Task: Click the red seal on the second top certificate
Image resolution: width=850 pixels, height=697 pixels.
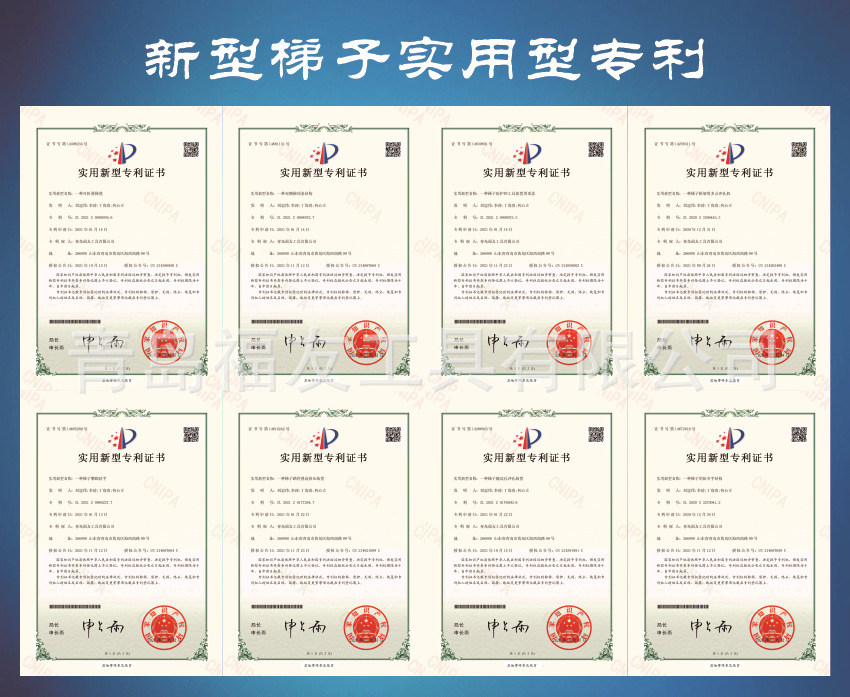Action: [x=365, y=340]
